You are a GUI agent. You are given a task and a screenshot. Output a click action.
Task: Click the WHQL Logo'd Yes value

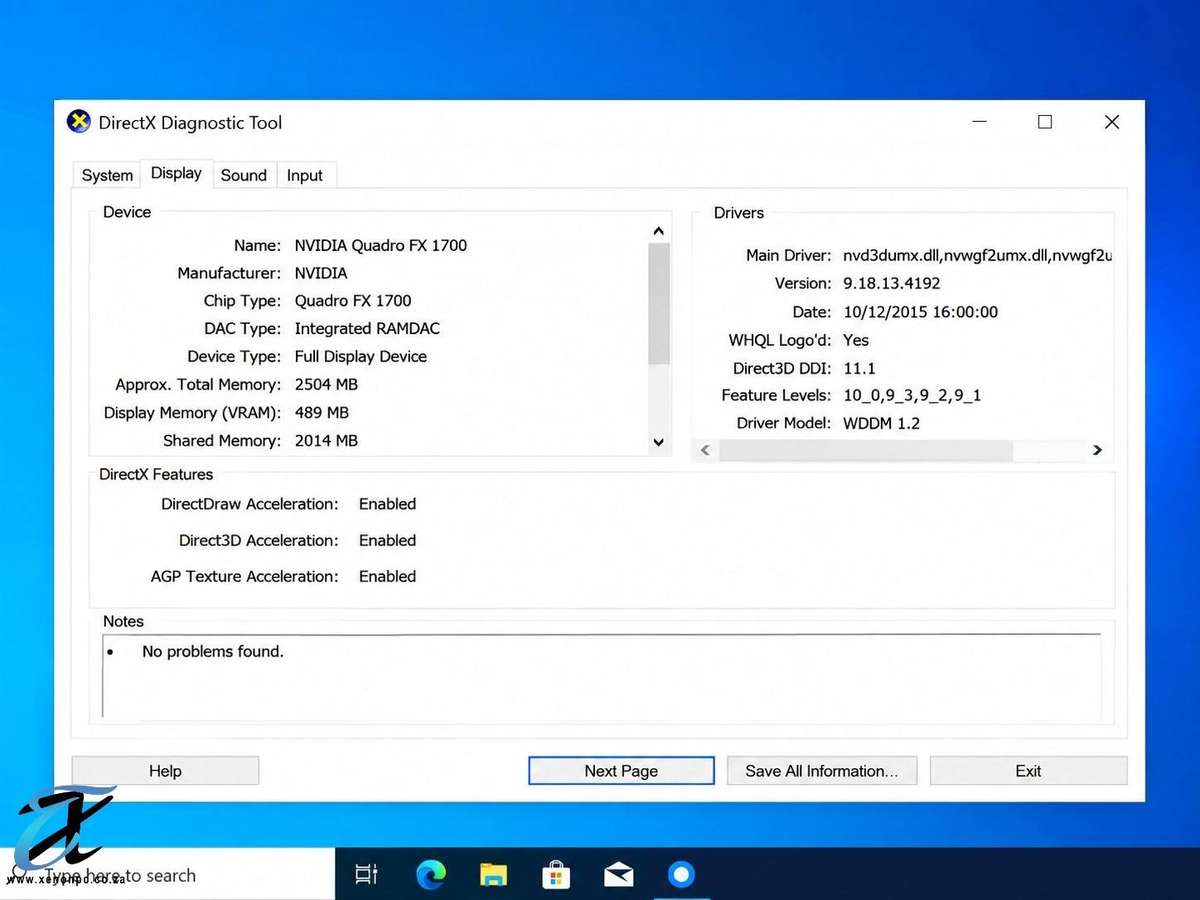(856, 340)
